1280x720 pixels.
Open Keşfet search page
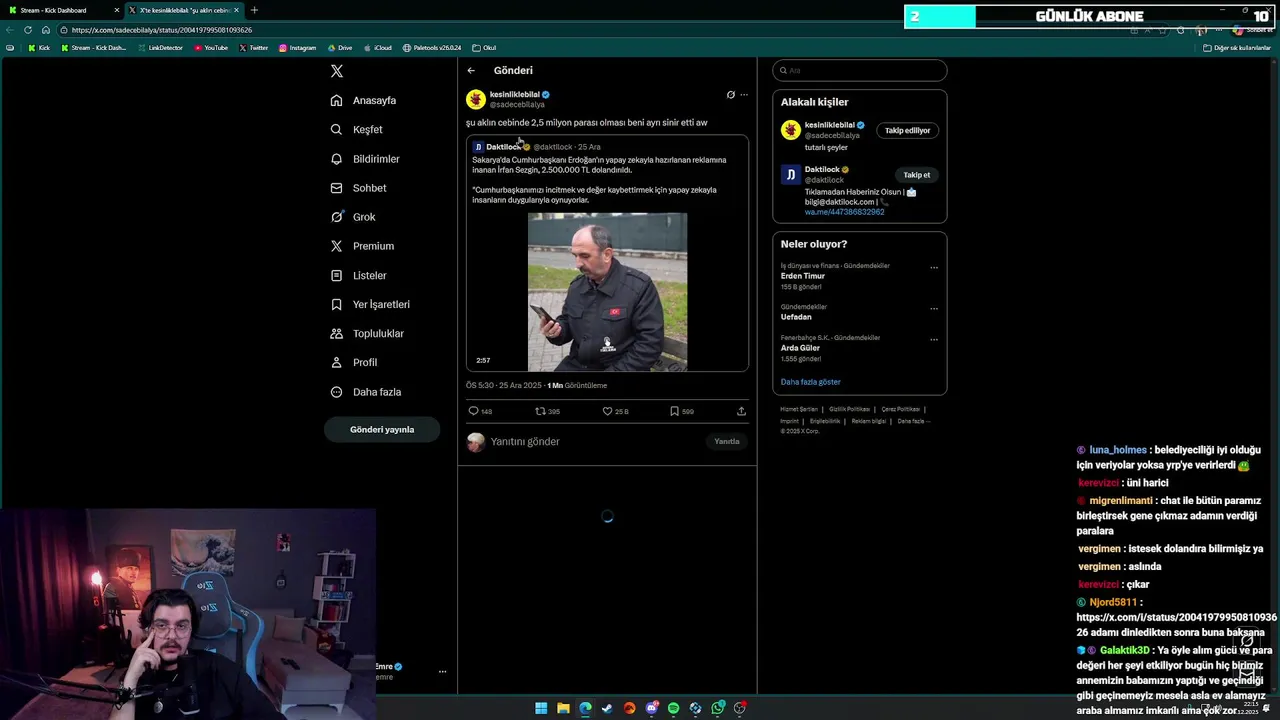pos(357,129)
